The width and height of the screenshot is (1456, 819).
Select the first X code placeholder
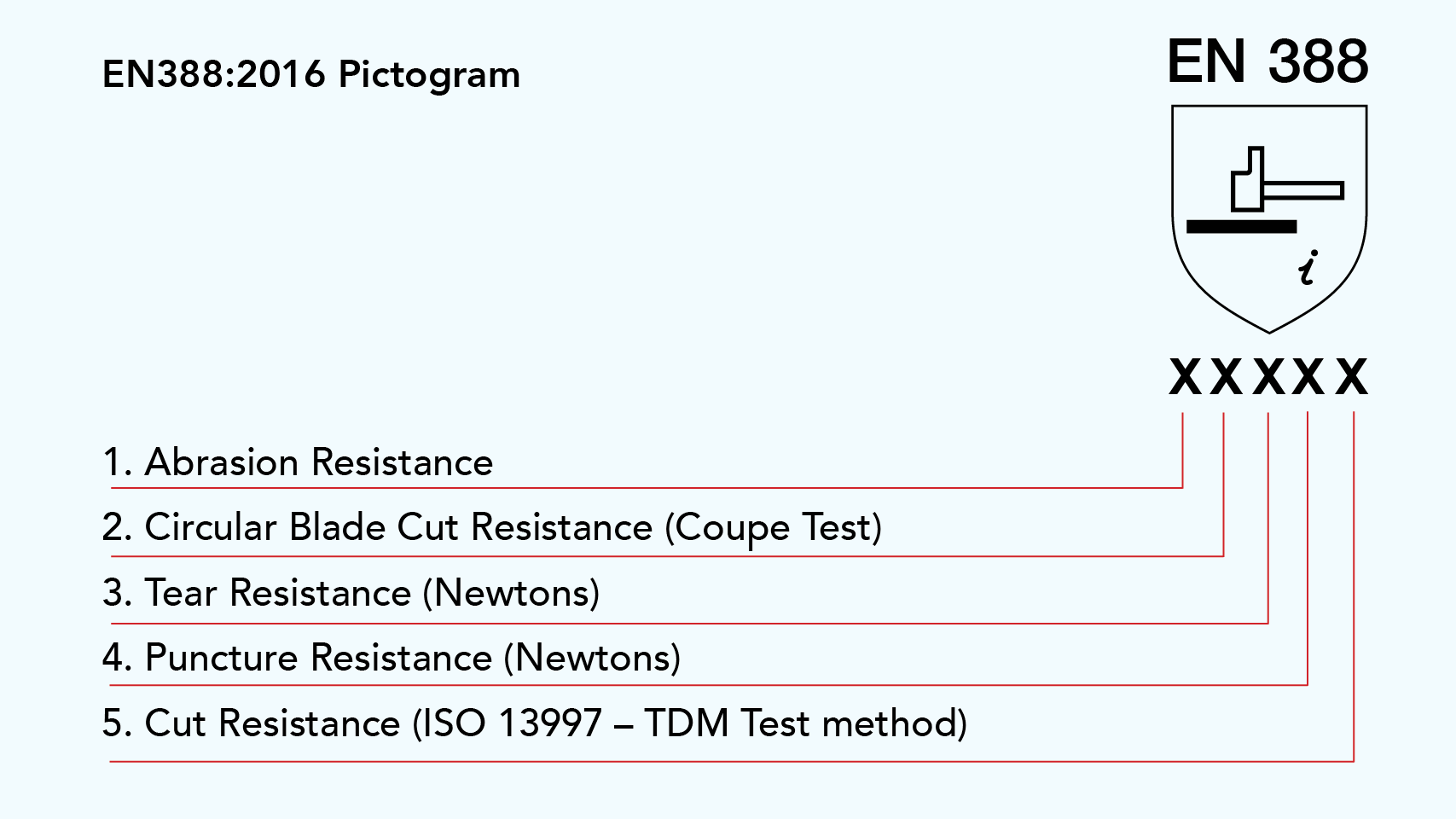(x=1185, y=376)
